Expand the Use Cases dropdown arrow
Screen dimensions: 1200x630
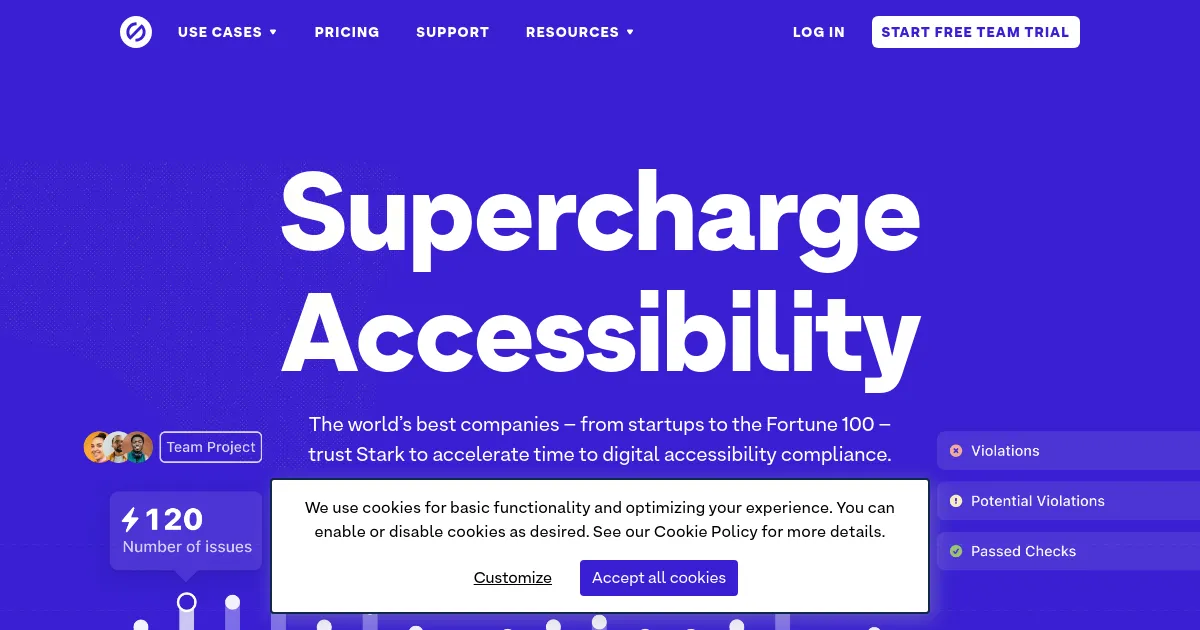(273, 32)
